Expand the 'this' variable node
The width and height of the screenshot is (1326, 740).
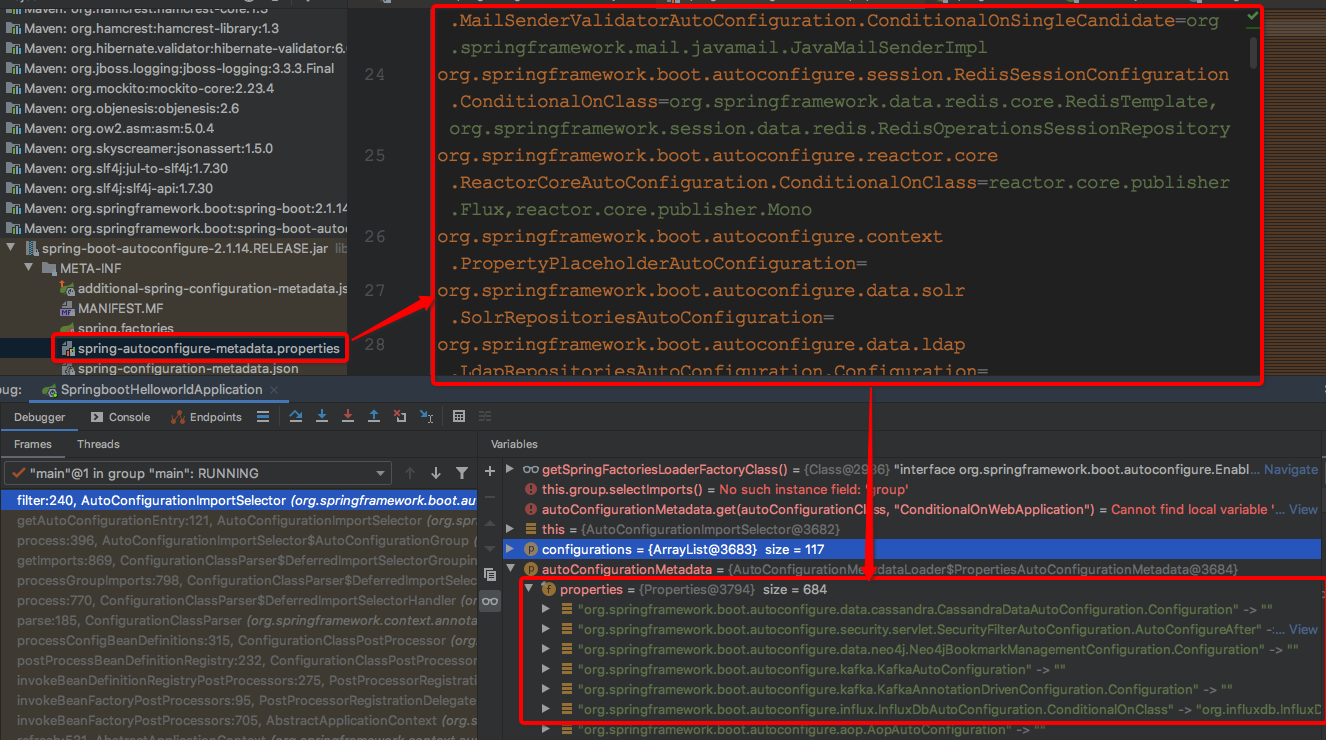[512, 529]
